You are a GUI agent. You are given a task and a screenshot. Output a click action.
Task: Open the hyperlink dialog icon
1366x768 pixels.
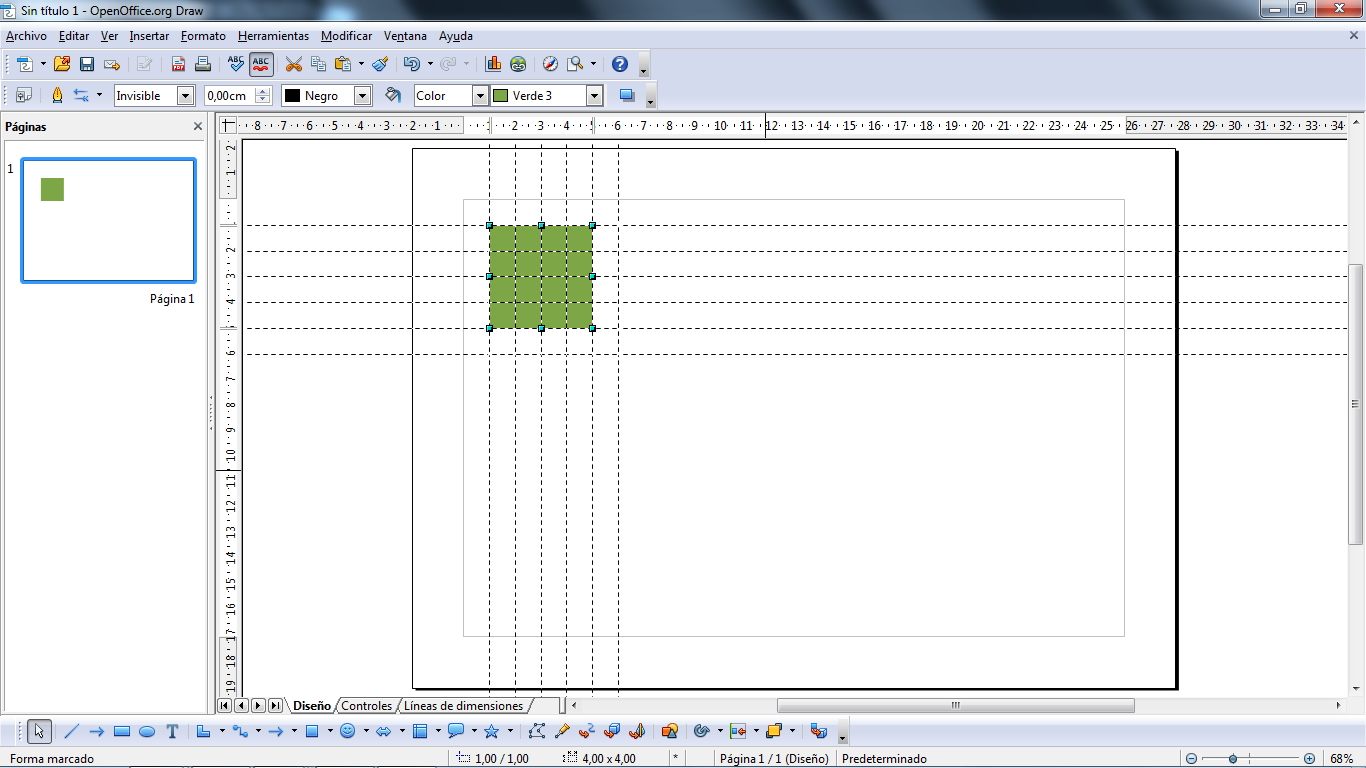pyautogui.click(x=518, y=64)
